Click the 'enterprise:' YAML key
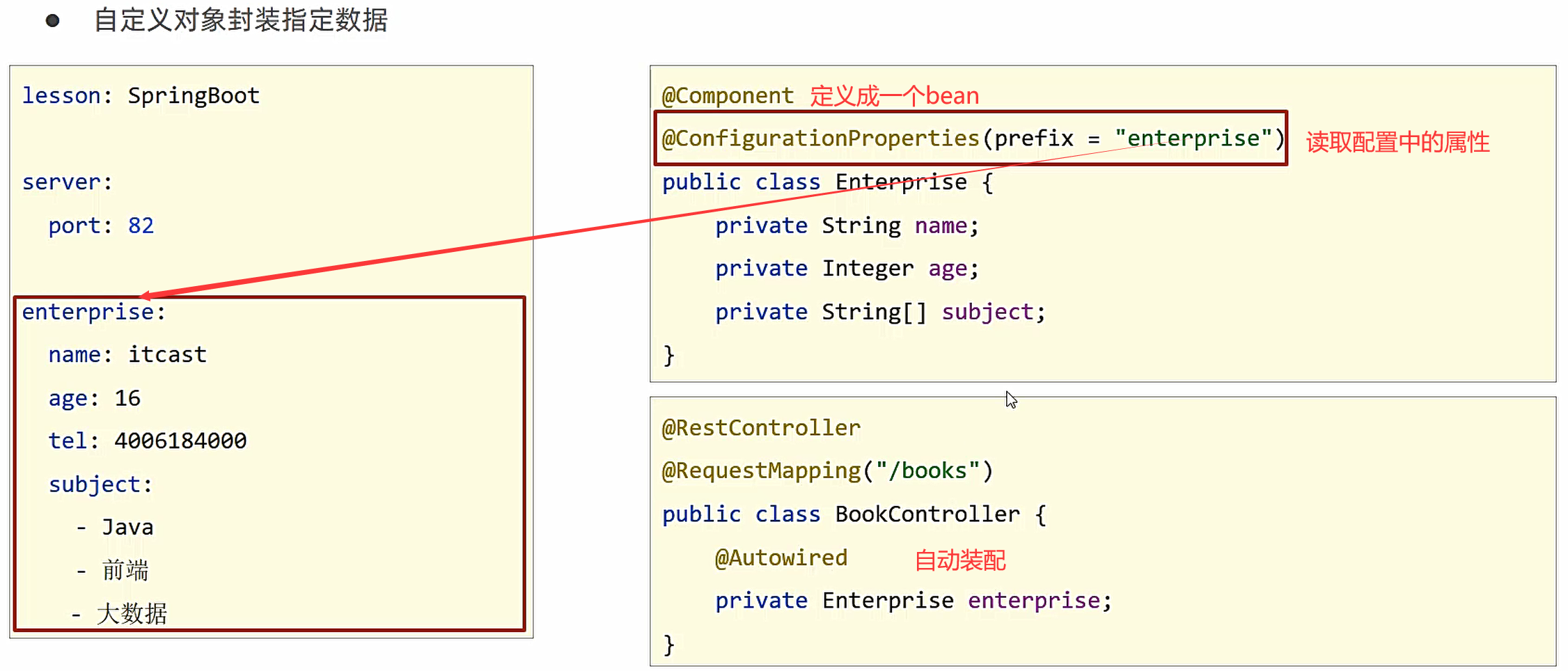 tap(94, 313)
